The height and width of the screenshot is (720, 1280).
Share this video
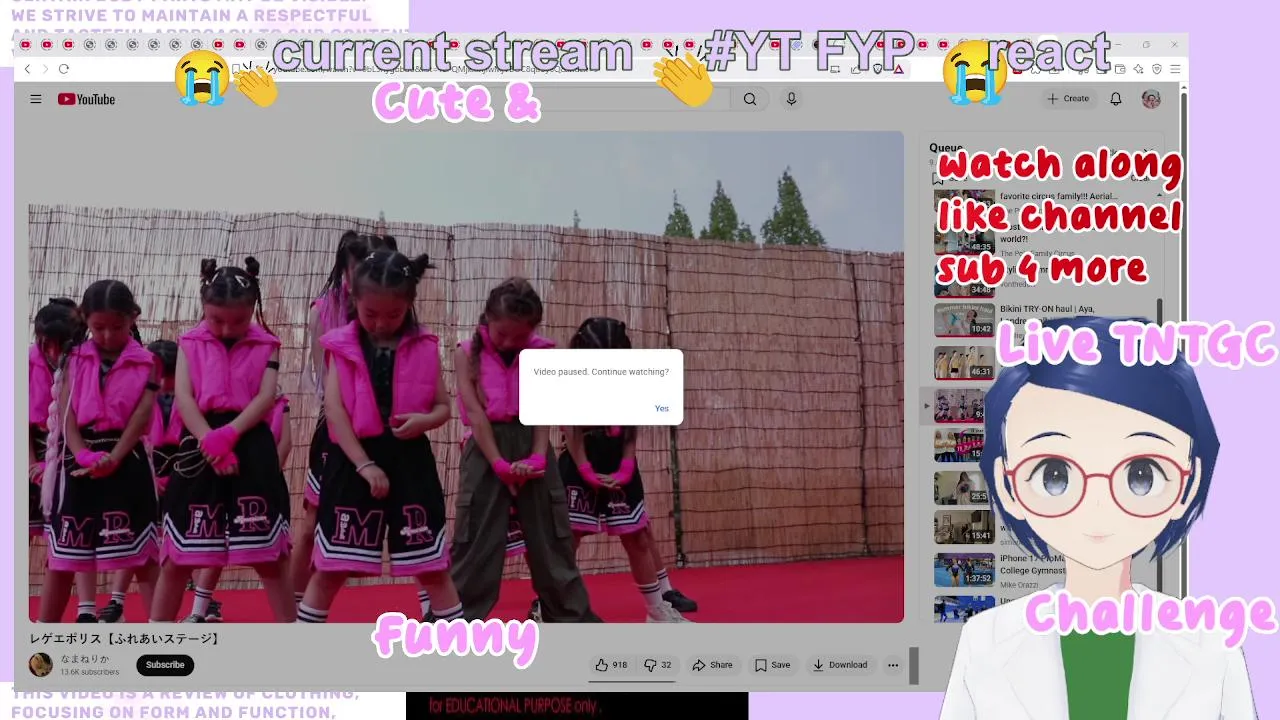[x=713, y=665]
